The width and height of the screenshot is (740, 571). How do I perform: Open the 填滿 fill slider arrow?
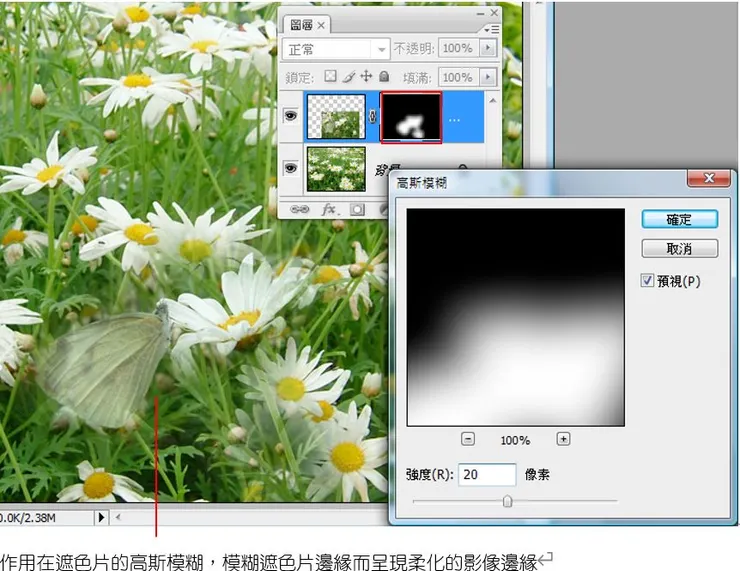[488, 77]
